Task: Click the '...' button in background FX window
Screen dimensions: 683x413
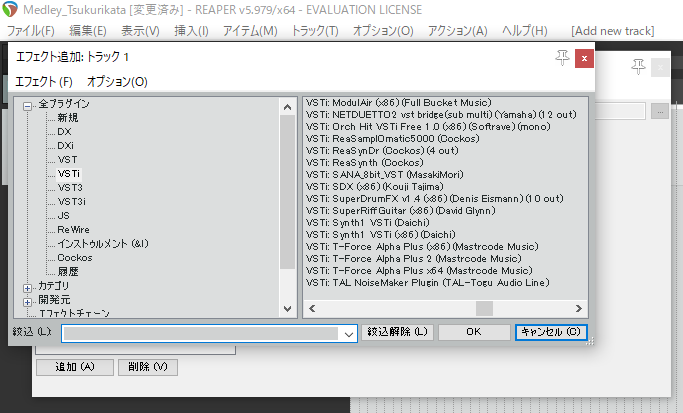Action: [660, 112]
